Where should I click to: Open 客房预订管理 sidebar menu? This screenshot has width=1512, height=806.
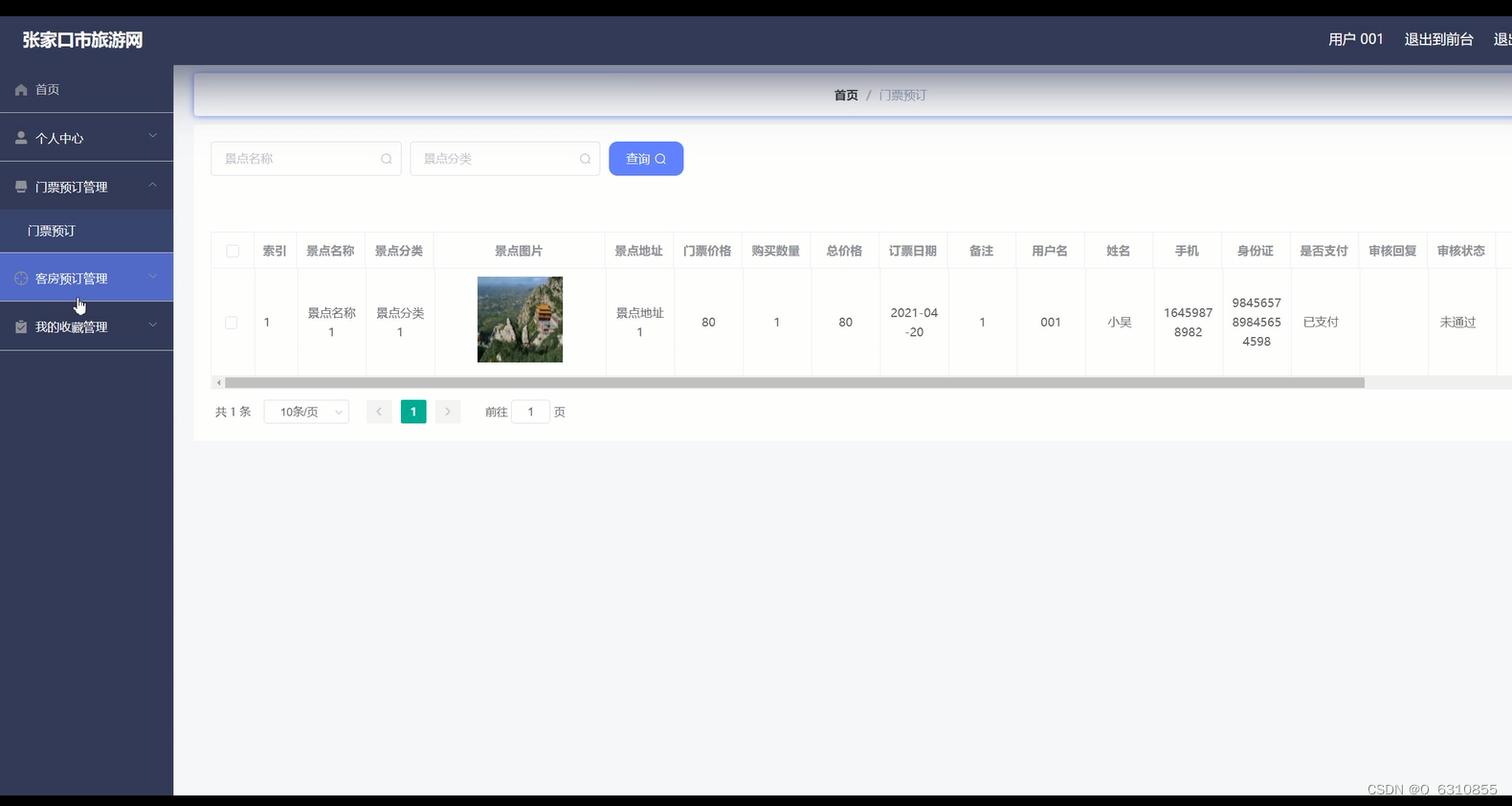coord(86,278)
